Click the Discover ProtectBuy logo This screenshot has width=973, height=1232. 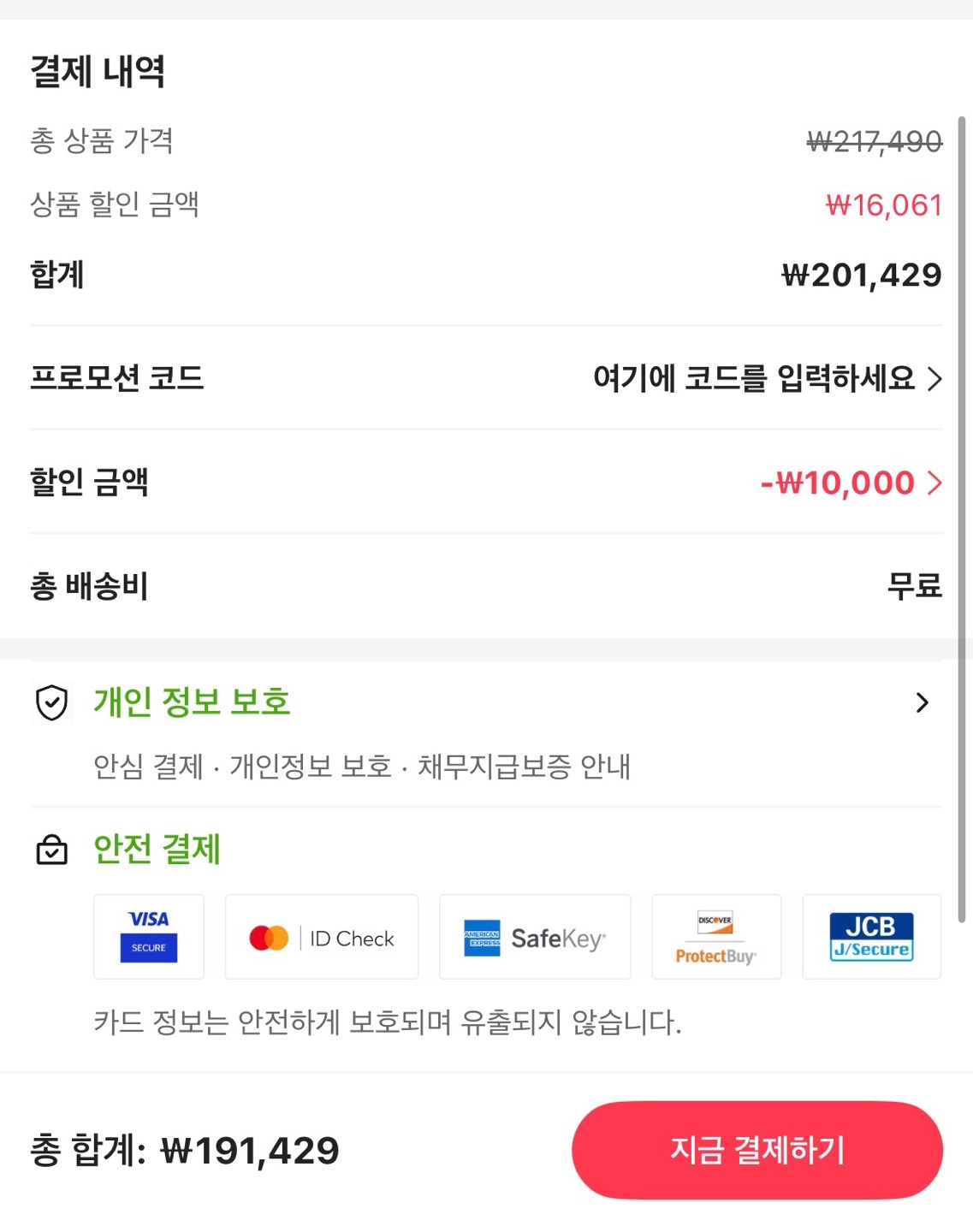[x=716, y=938]
